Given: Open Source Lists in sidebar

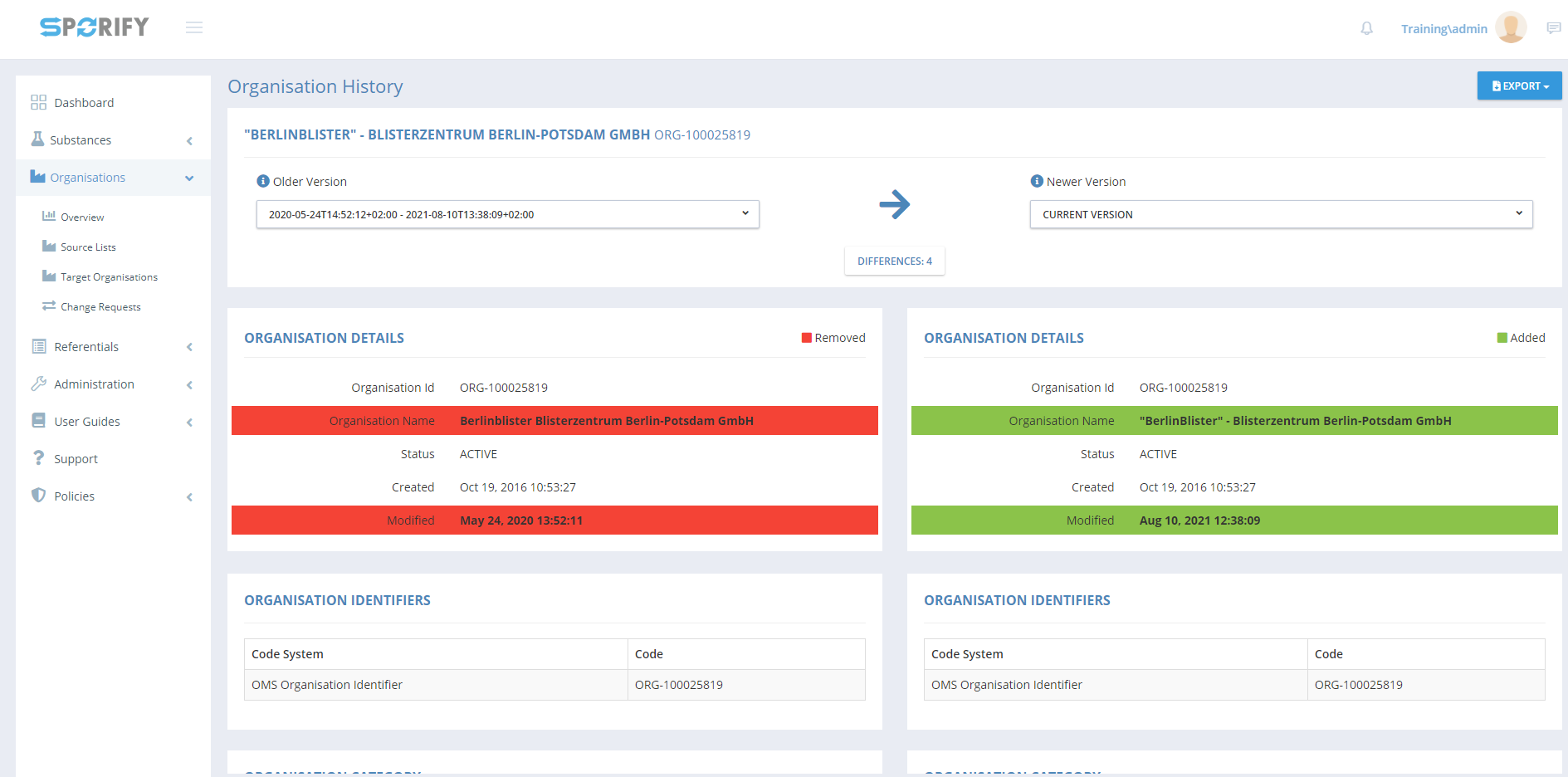Looking at the screenshot, I should coord(88,247).
